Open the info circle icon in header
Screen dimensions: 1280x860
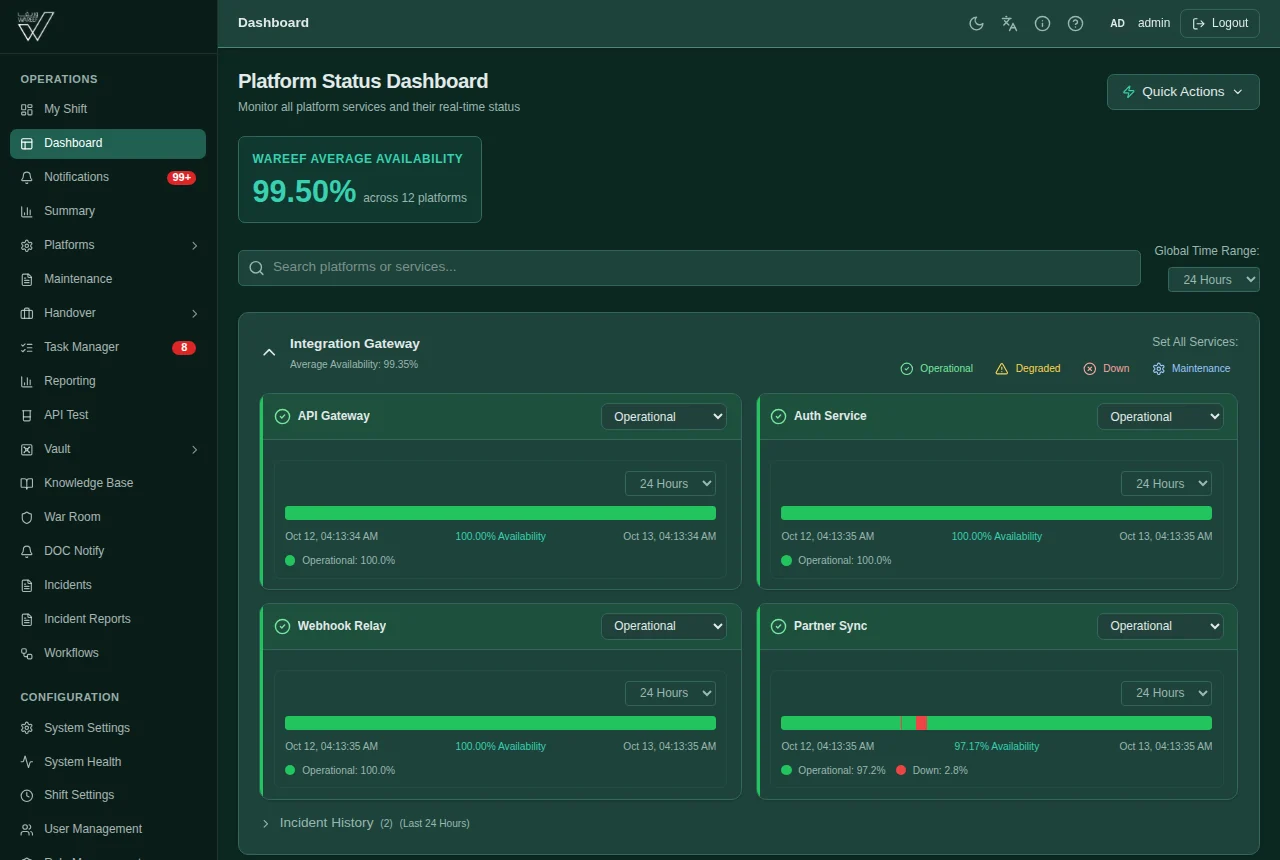[1042, 23]
